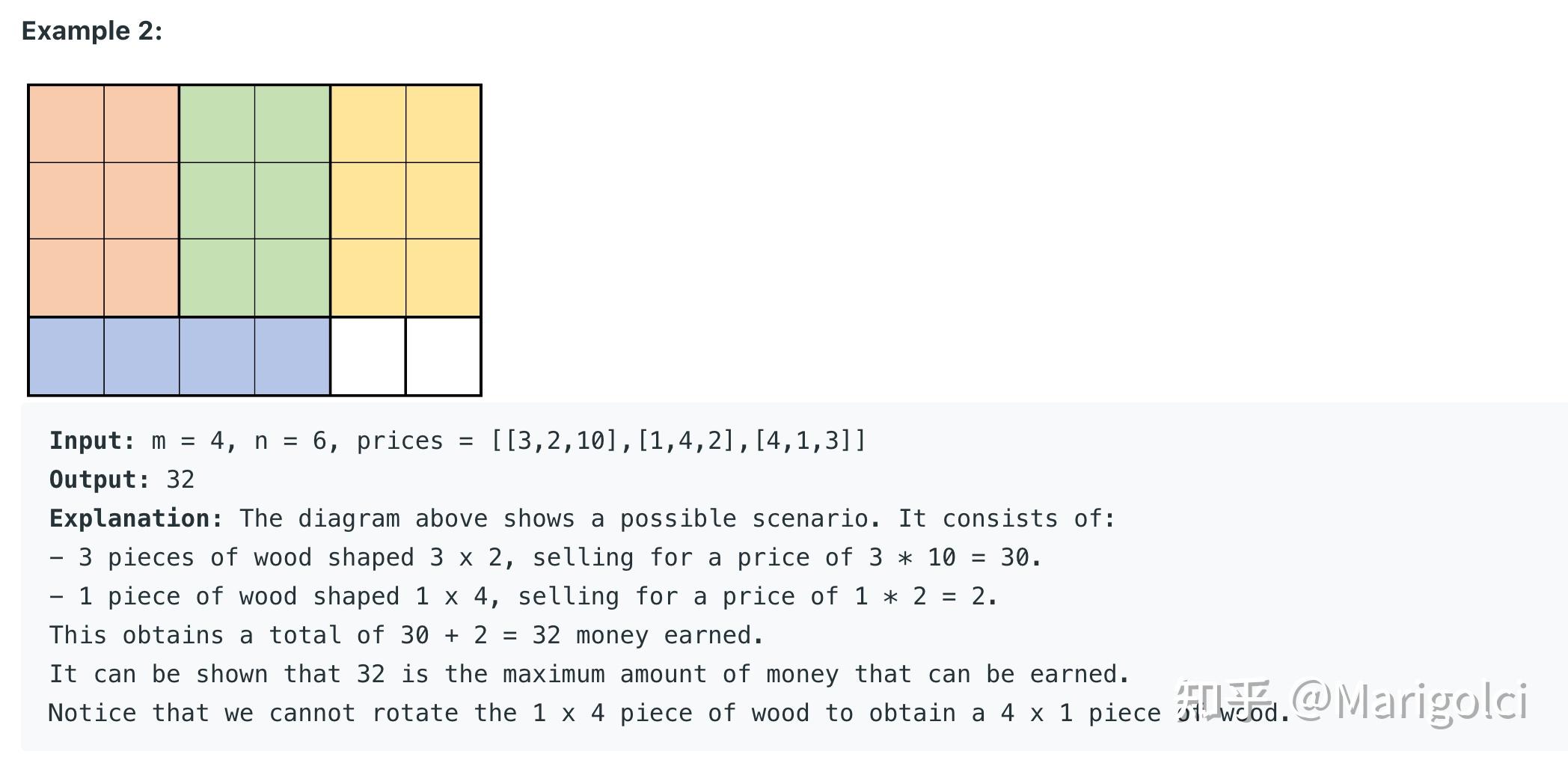This screenshot has width=1568, height=772.
Task: Select the bottom-left yellow grid cell
Action: pyautogui.click(x=368, y=278)
